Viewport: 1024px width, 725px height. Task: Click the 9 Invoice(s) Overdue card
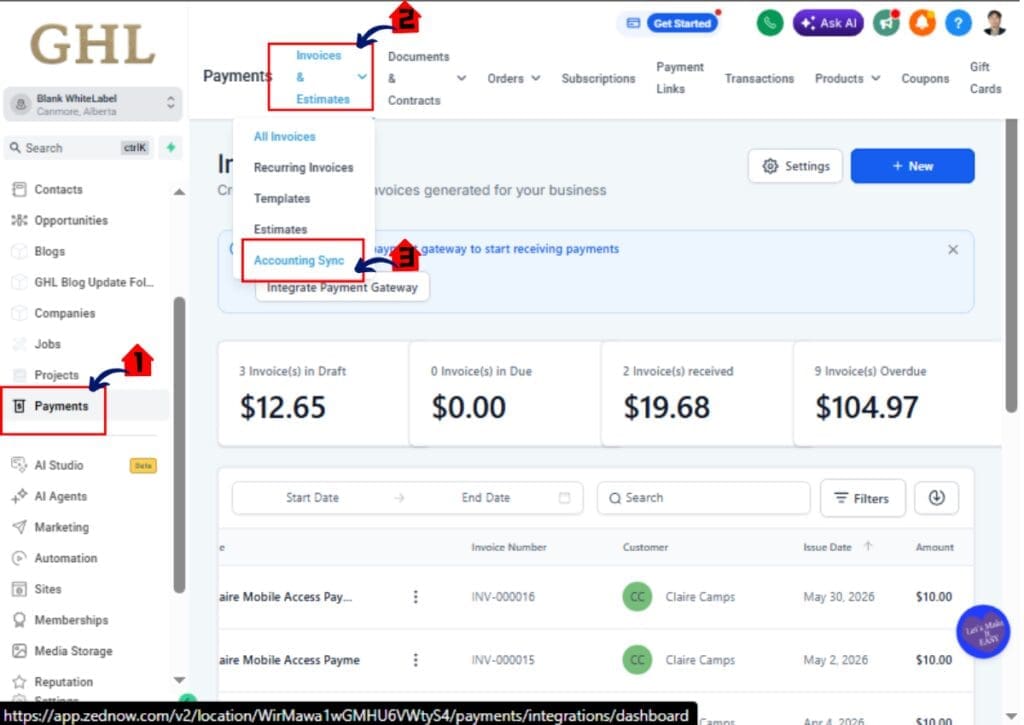pos(896,394)
